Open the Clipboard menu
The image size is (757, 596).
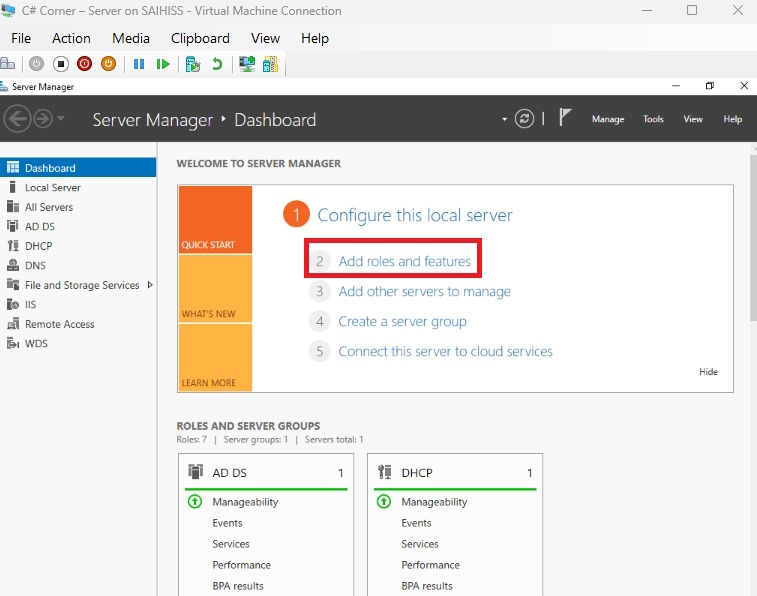[x=200, y=38]
